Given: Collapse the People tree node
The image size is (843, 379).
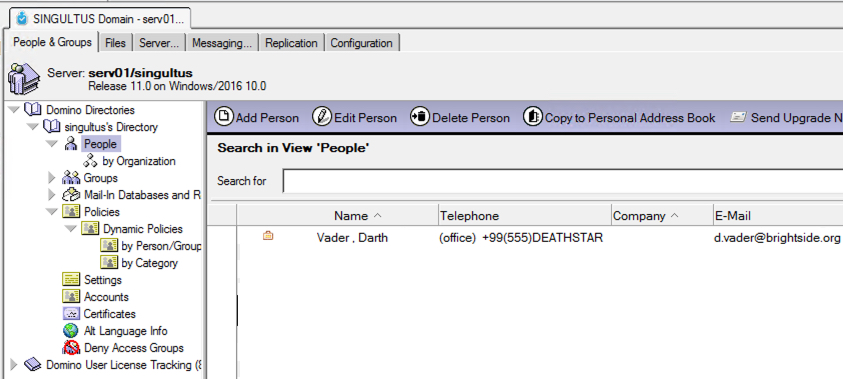Looking at the screenshot, I should point(52,144).
